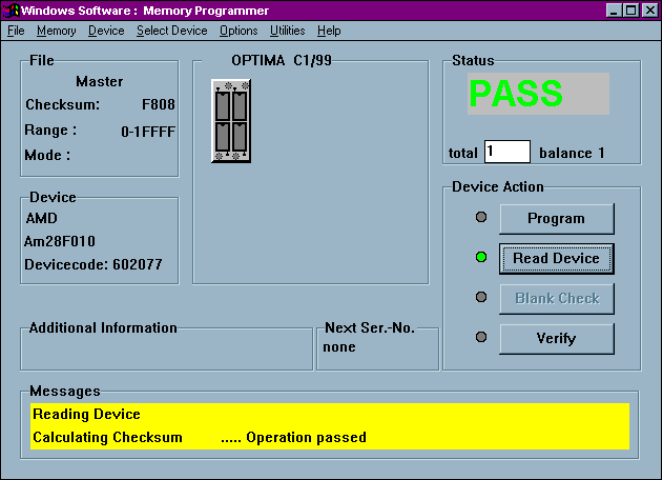Open the Utilities menu
Image resolution: width=662 pixels, height=480 pixels.
click(x=287, y=31)
